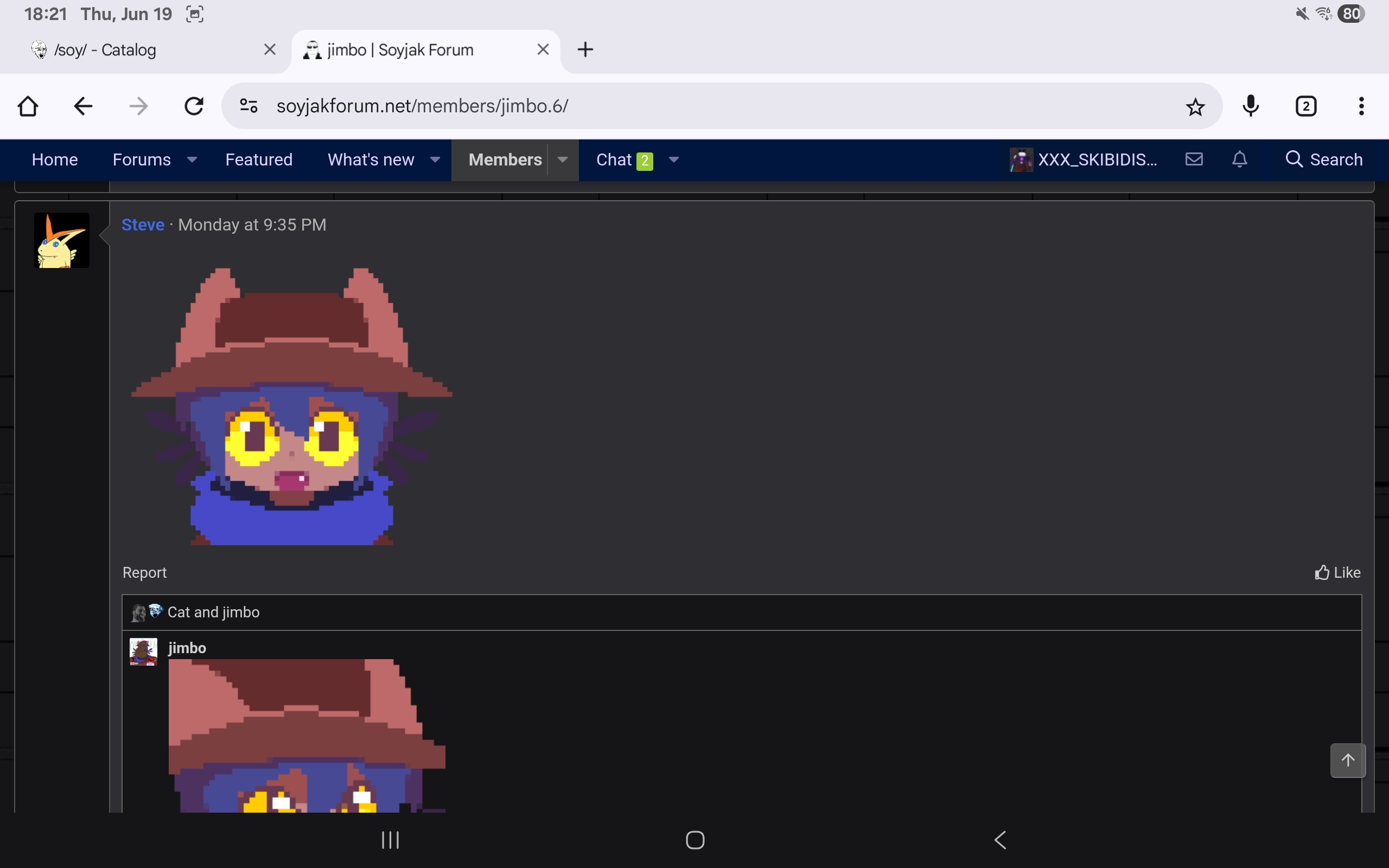Open the browser three-dot menu
Image resolution: width=1389 pixels, height=868 pixels.
(1361, 106)
